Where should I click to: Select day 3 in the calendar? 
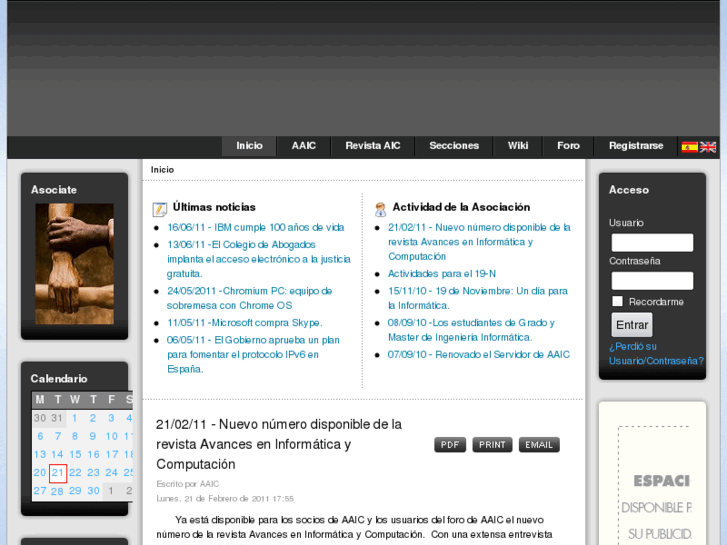click(x=111, y=418)
